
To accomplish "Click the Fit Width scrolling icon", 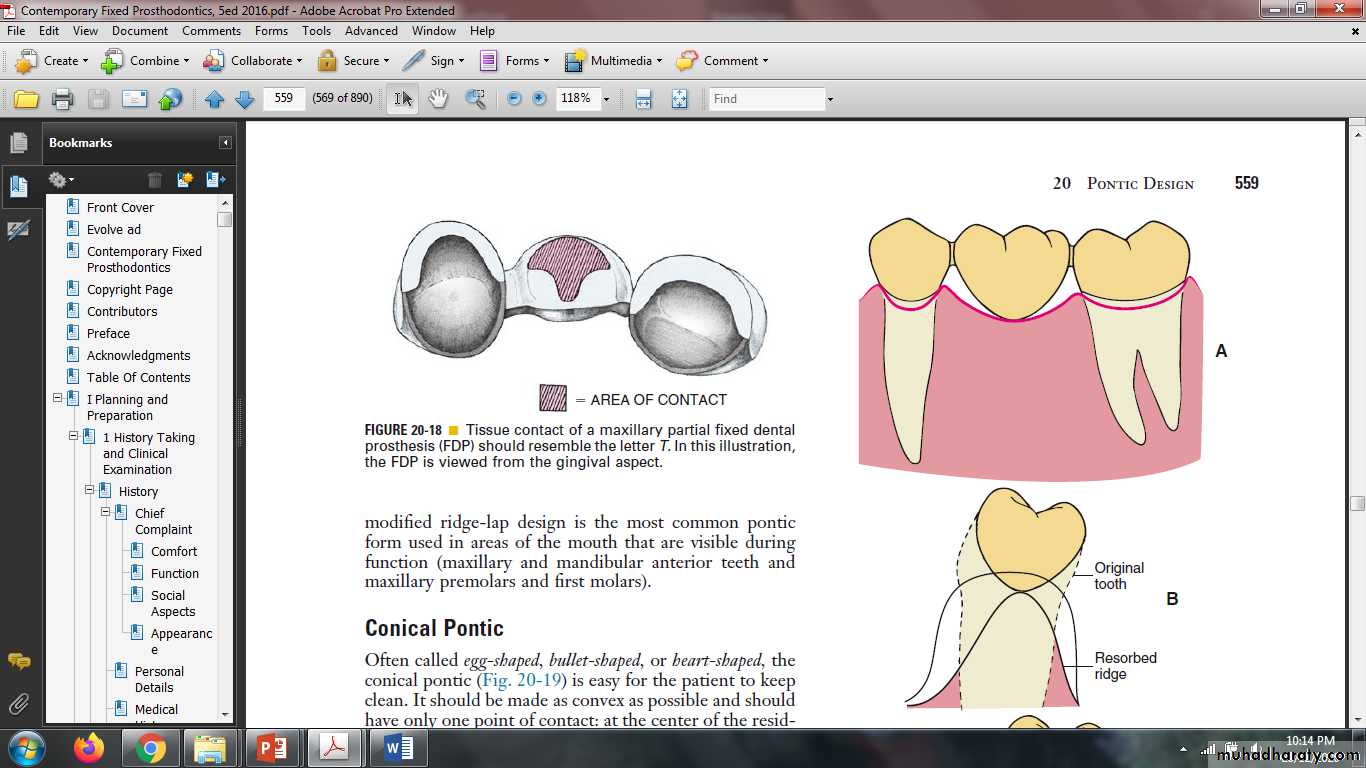I will 643,99.
